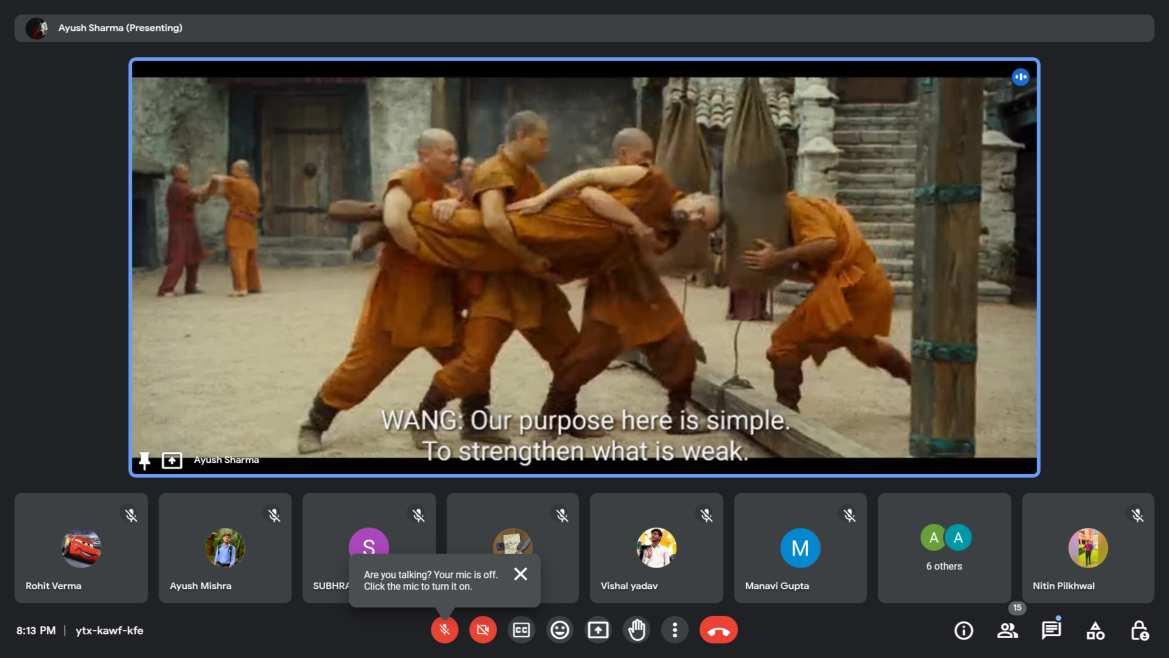The height and width of the screenshot is (658, 1169).
Task: Leave the call with red hang-up button
Action: click(x=719, y=630)
